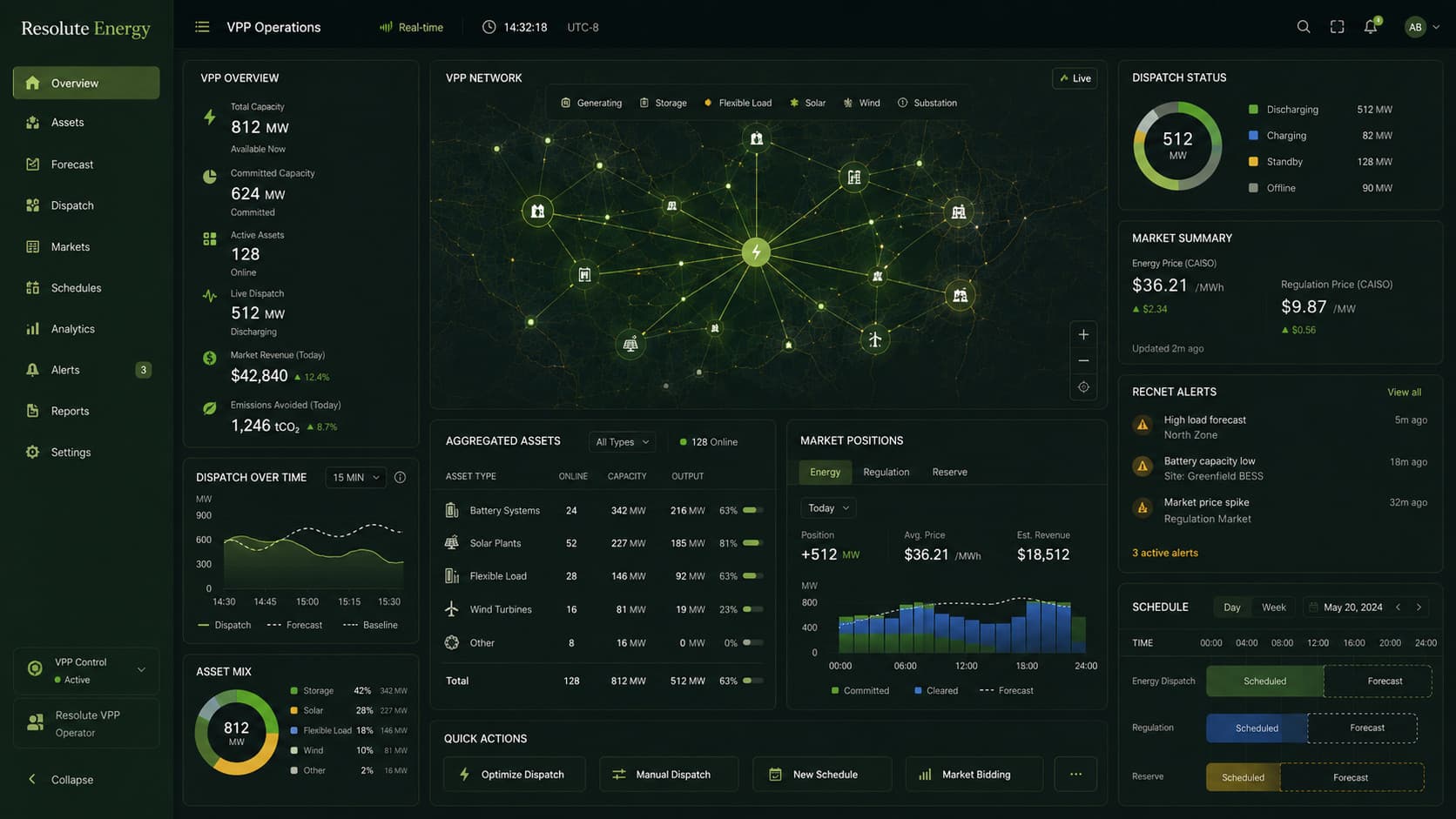This screenshot has height=819, width=1456.
Task: Switch to the Regulation tab
Action: pyautogui.click(x=886, y=472)
